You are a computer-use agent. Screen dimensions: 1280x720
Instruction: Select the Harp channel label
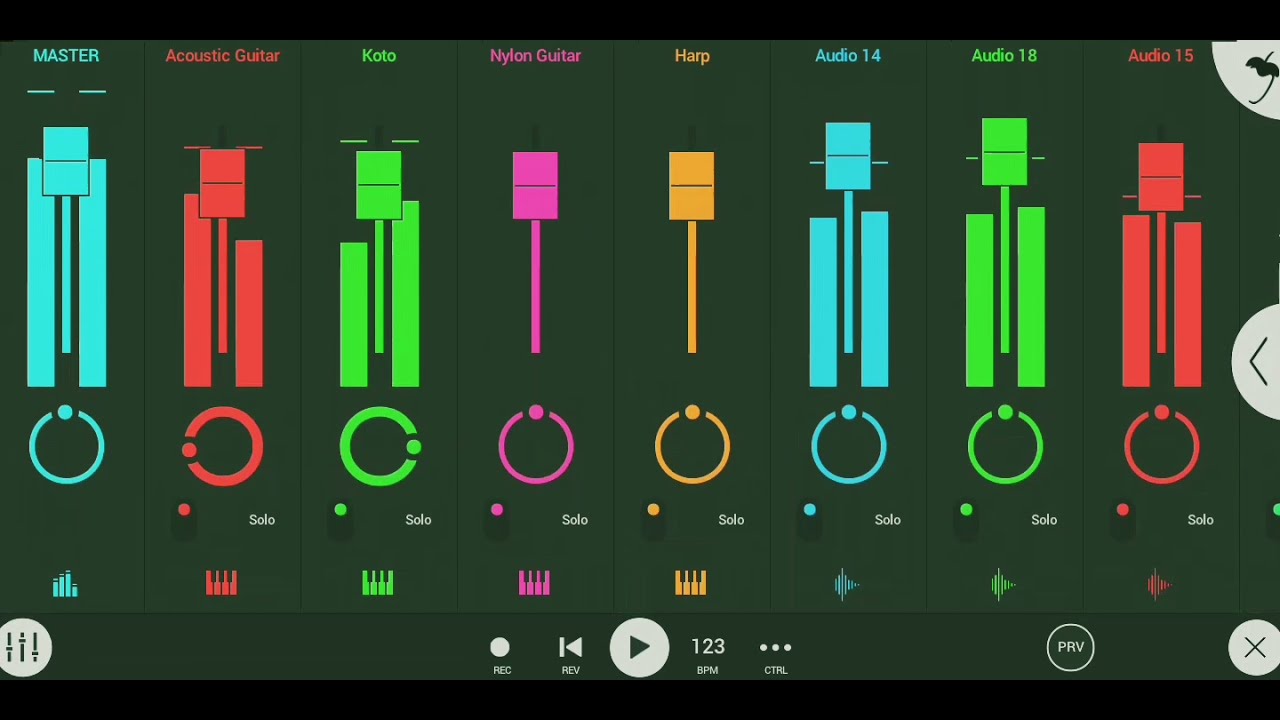(692, 56)
